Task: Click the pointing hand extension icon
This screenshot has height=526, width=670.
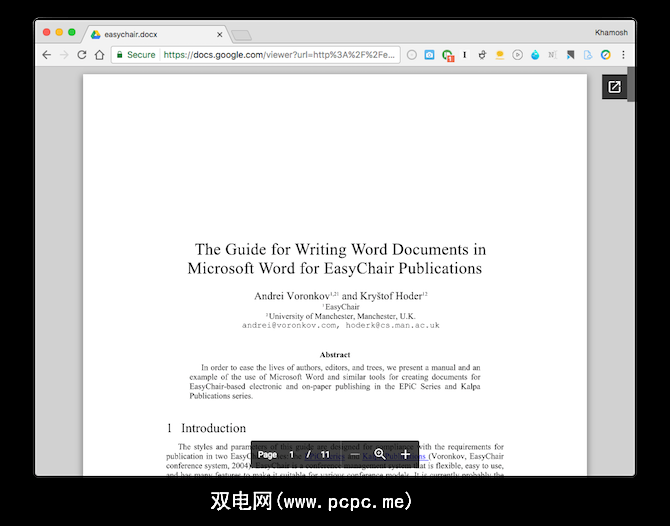Action: click(x=482, y=55)
